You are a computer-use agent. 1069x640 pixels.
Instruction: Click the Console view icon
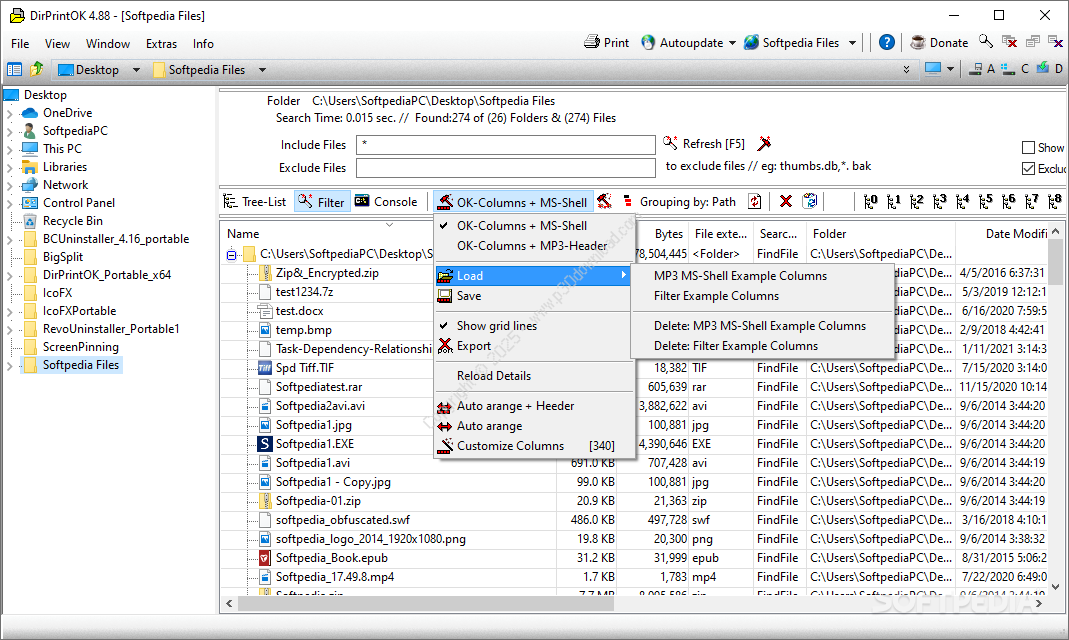(x=362, y=202)
